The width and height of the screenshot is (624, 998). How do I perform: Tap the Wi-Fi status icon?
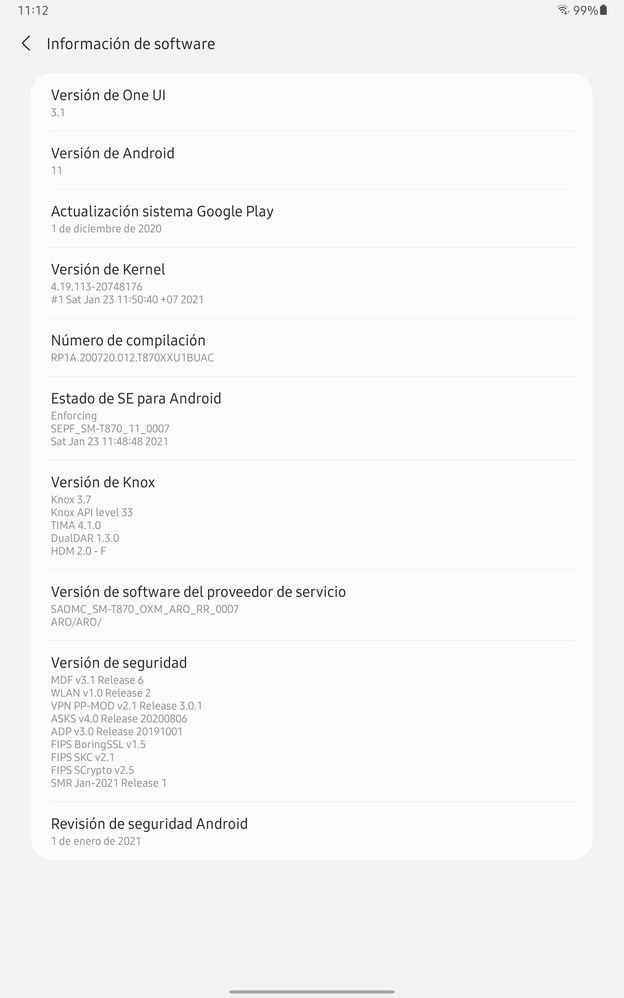click(x=563, y=10)
